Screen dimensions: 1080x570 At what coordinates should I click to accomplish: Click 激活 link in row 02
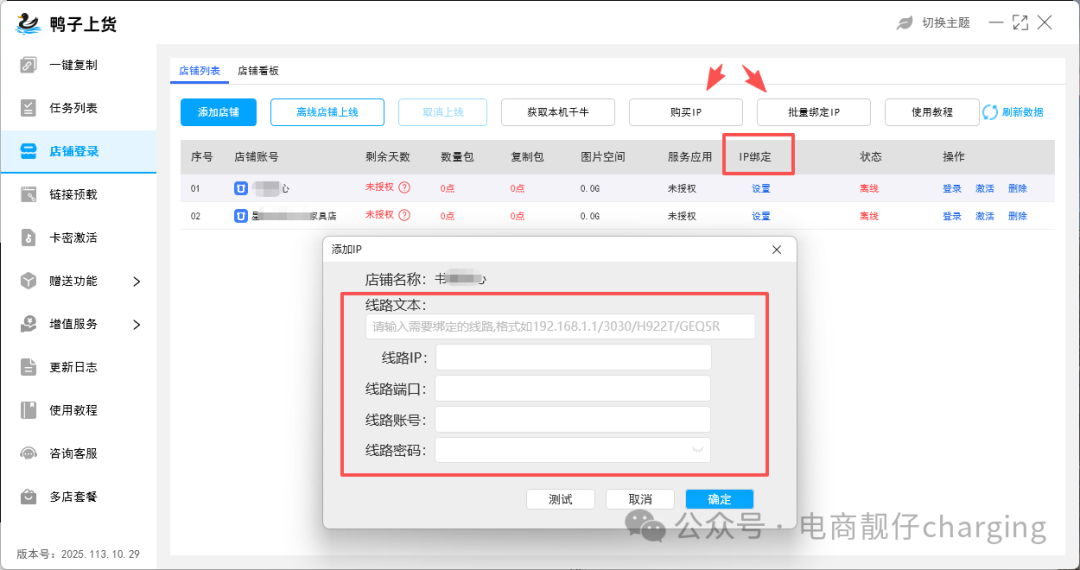[x=985, y=216]
